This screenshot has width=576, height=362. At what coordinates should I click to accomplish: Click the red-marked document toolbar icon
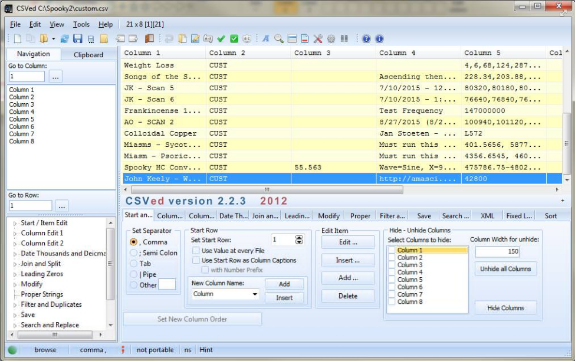[x=305, y=39]
